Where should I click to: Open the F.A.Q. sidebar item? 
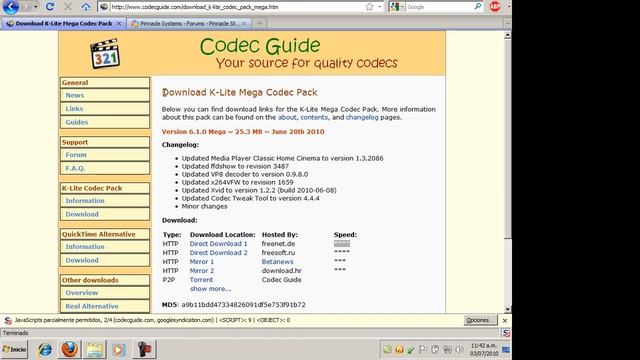[105, 168]
